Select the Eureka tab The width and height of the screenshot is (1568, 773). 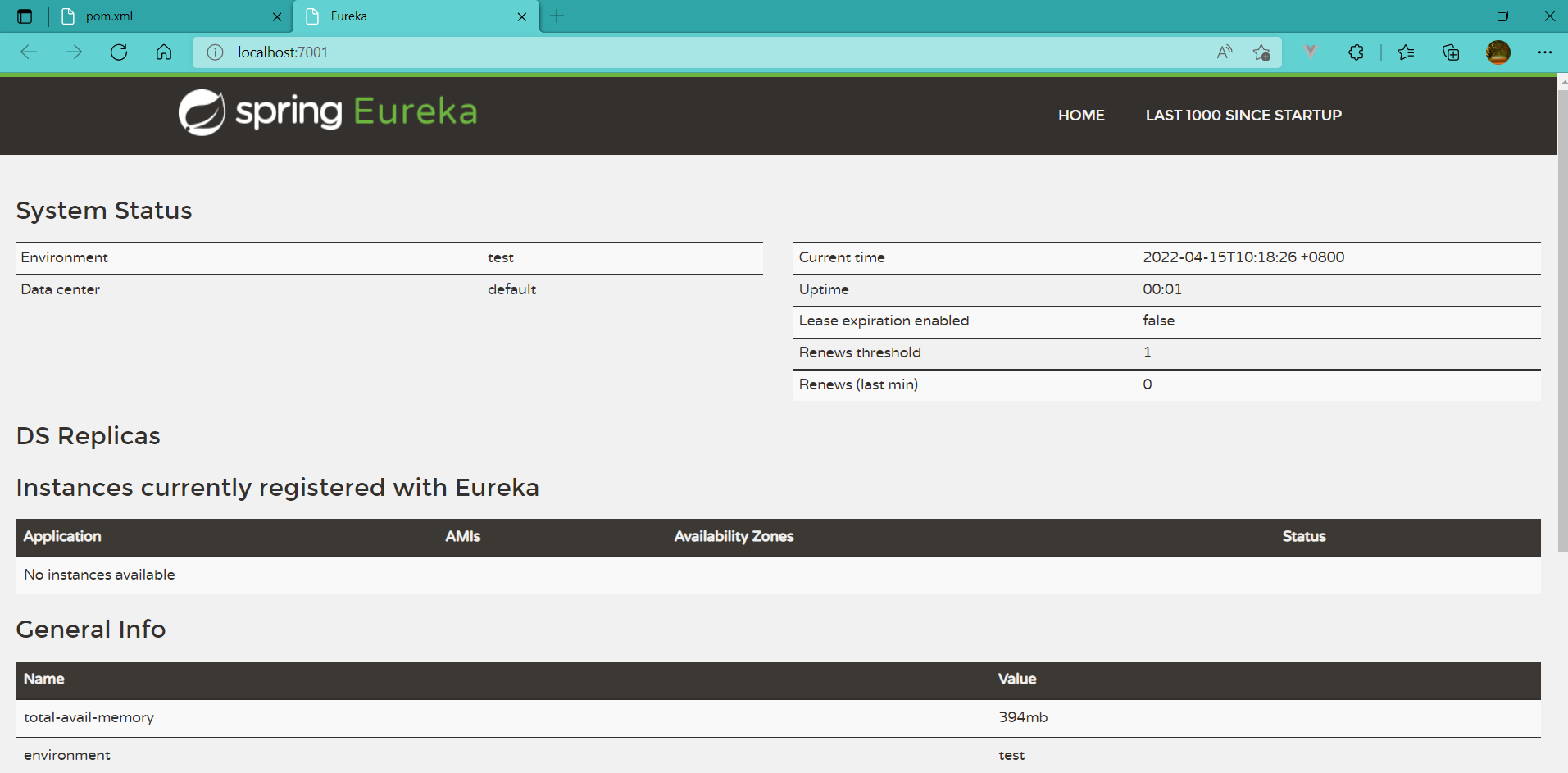[416, 16]
